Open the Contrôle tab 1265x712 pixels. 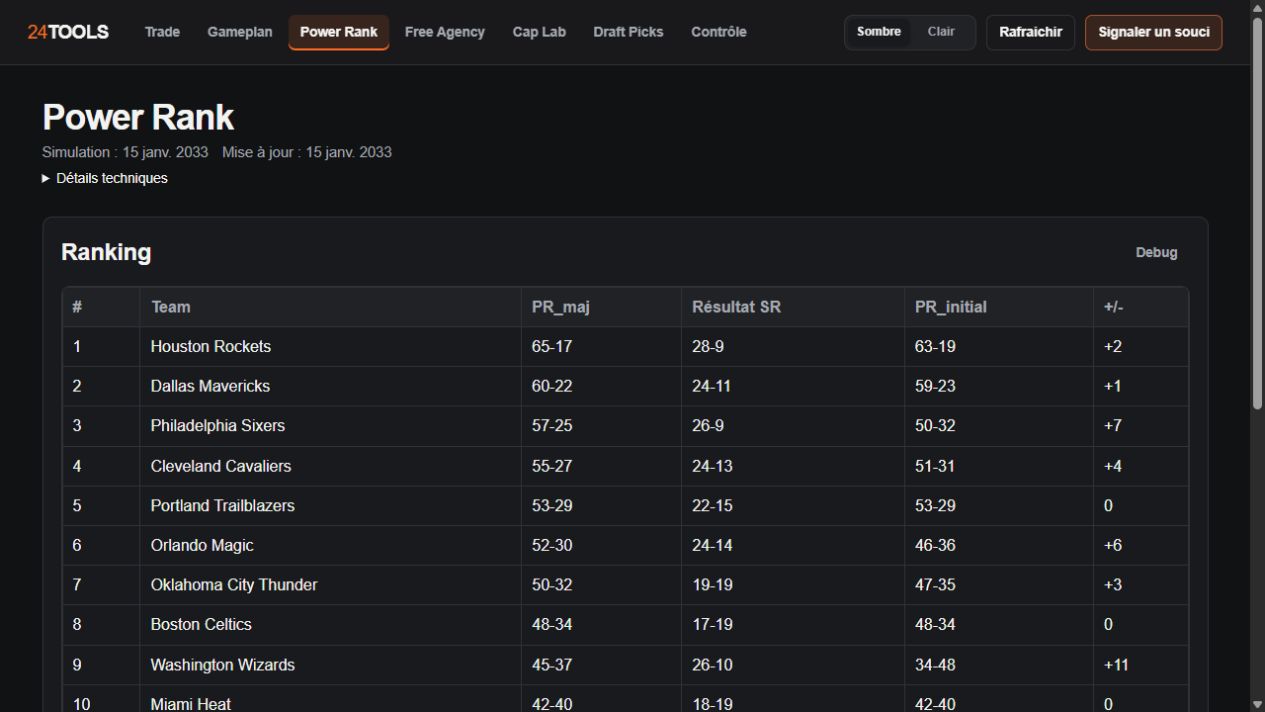[x=719, y=32]
